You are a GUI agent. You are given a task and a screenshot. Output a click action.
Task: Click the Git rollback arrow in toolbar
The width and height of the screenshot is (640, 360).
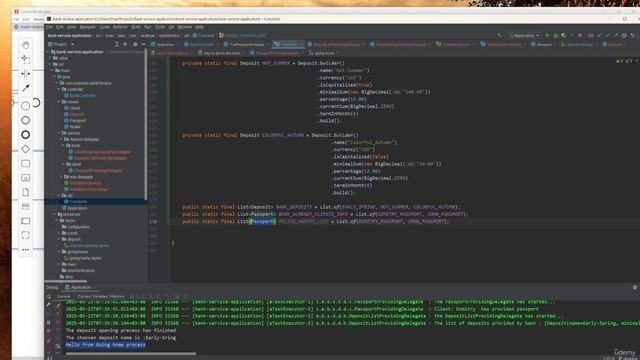click(x=632, y=36)
